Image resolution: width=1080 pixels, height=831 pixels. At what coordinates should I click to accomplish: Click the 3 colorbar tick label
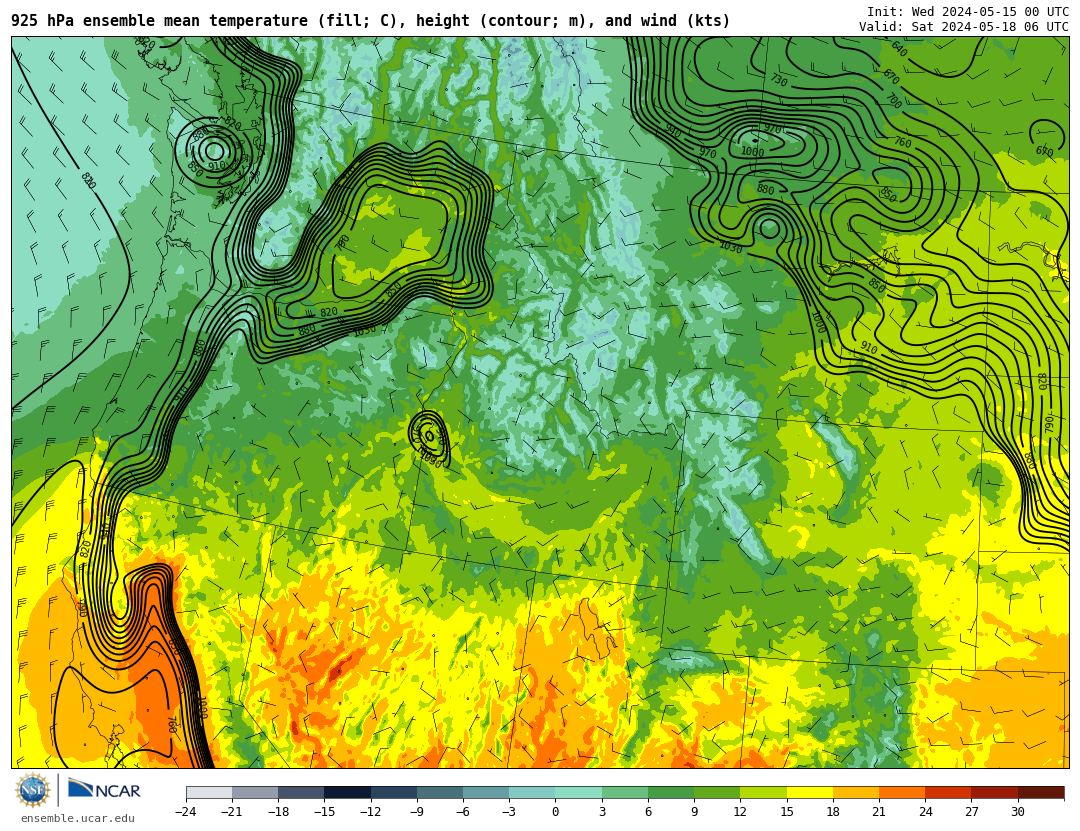point(602,812)
